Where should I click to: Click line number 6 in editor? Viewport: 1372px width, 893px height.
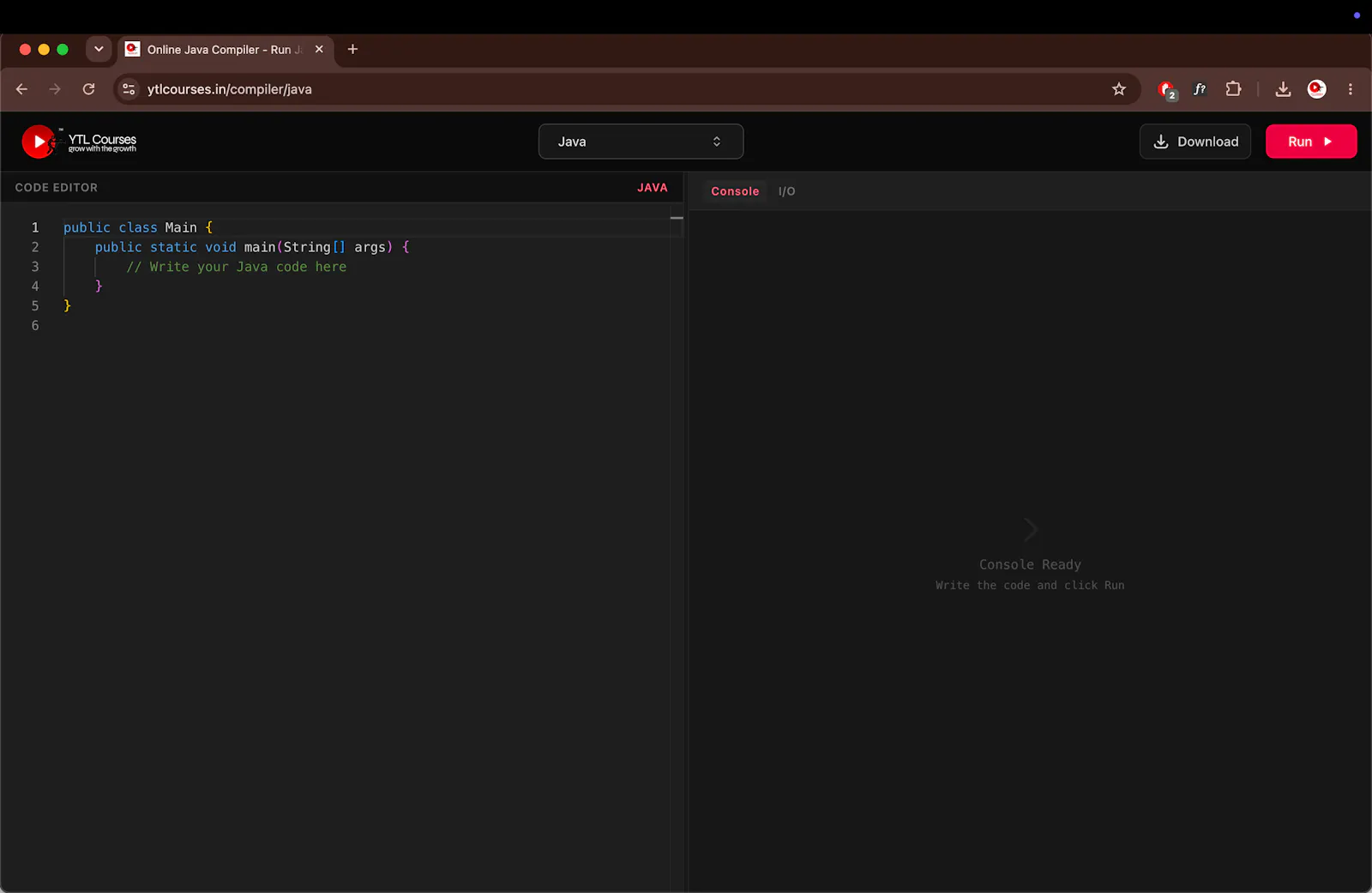pyautogui.click(x=35, y=326)
